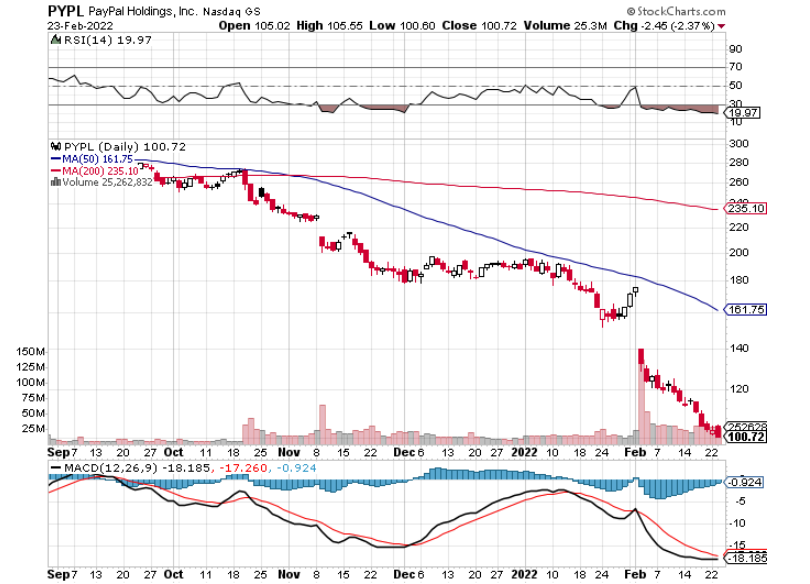Click the 50 midline label on RSI axis
The width and height of the screenshot is (810, 584).
pyautogui.click(x=736, y=85)
